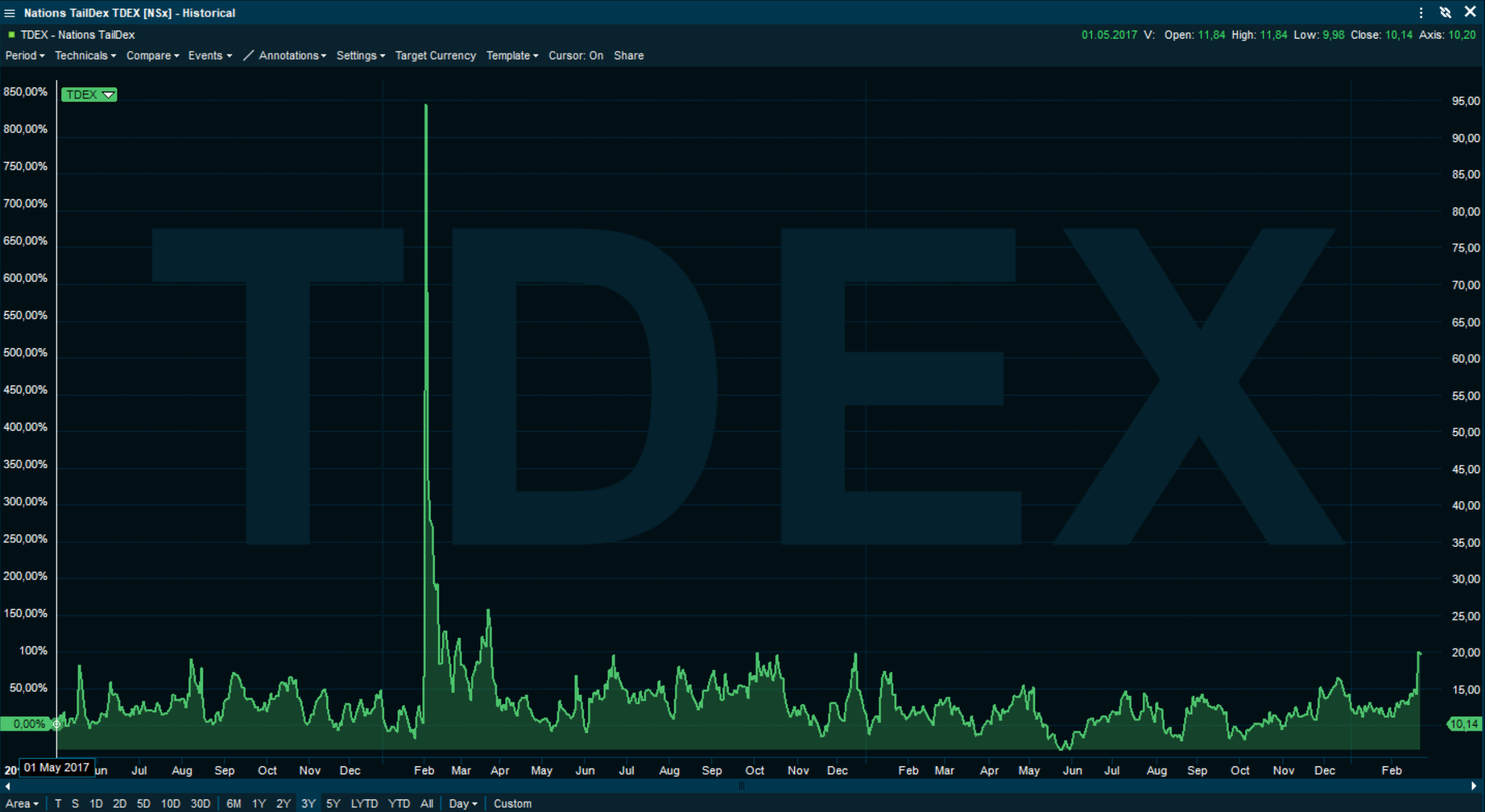Click the 10,14 current price axis marker
1485x812 pixels.
tap(1464, 724)
